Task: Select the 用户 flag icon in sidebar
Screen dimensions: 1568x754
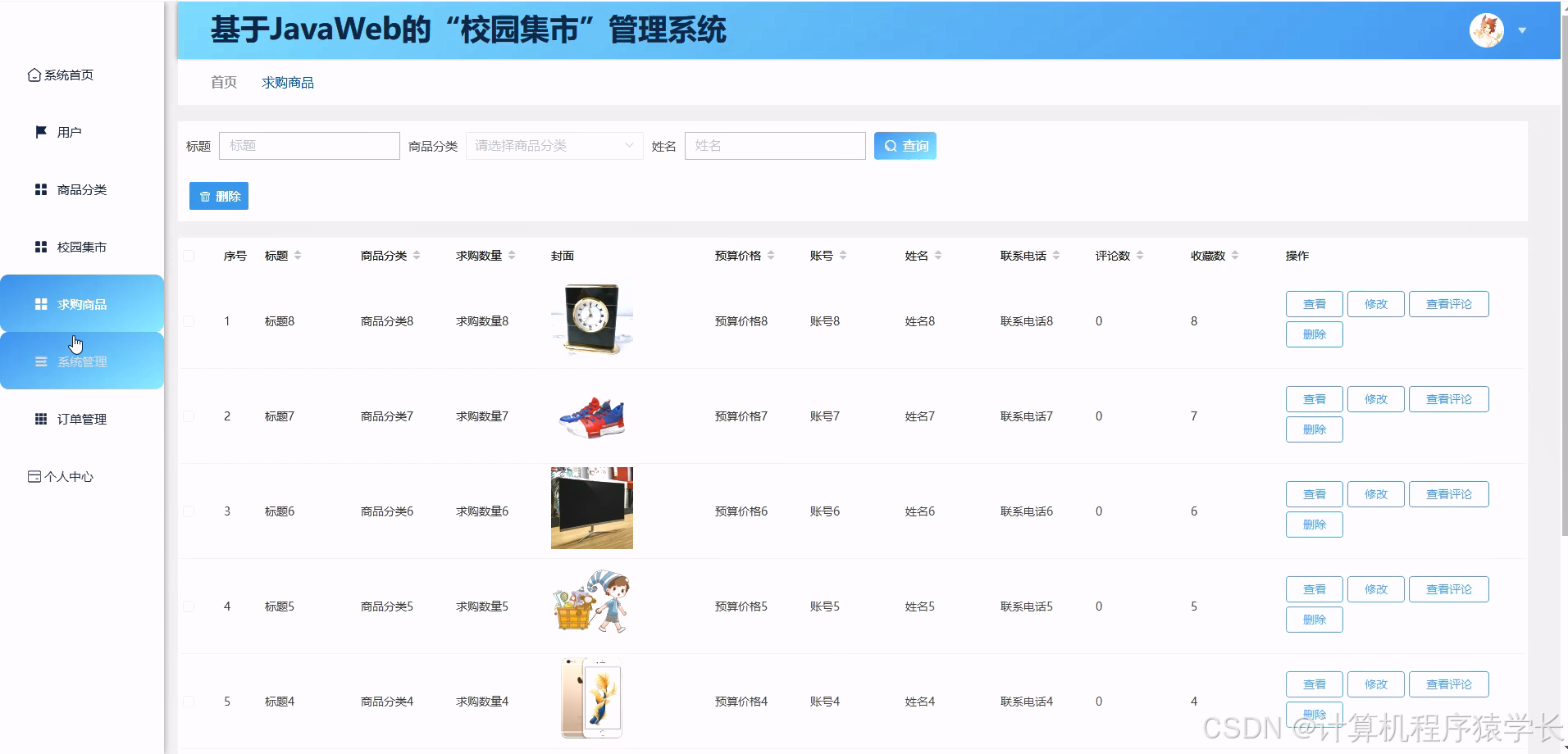Action: coord(40,132)
